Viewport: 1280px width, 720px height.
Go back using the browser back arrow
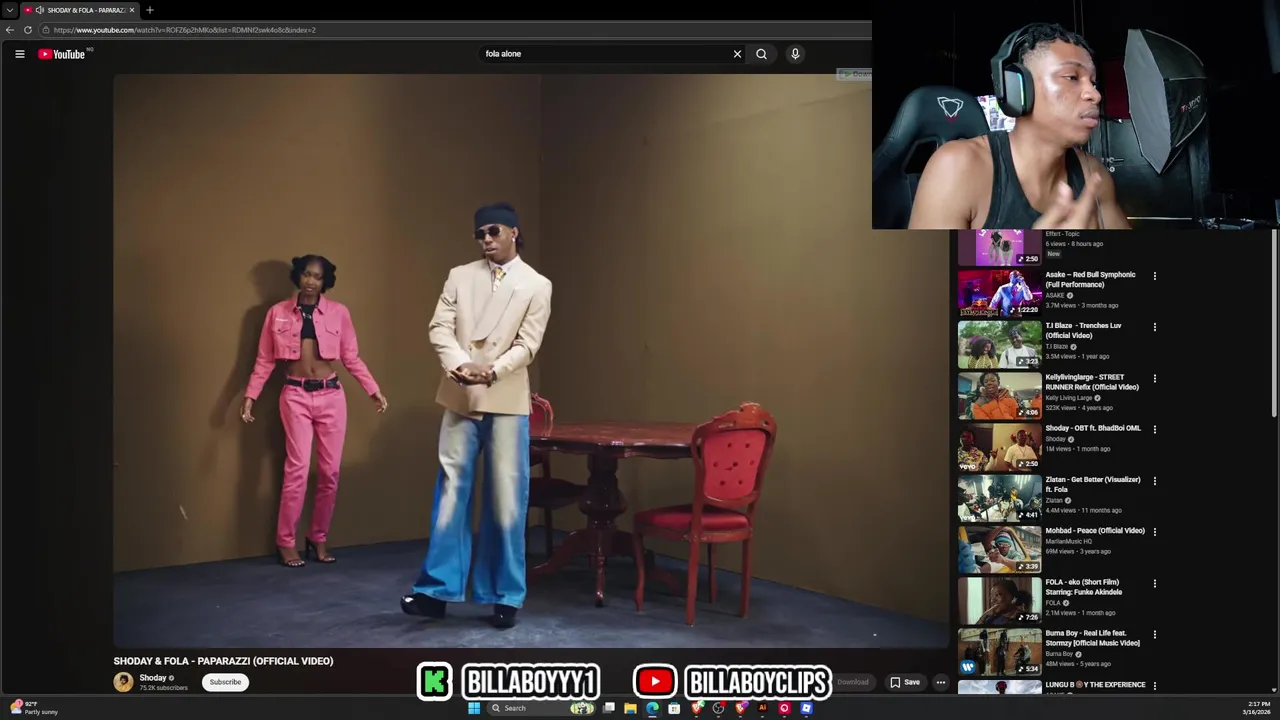pyautogui.click(x=10, y=30)
